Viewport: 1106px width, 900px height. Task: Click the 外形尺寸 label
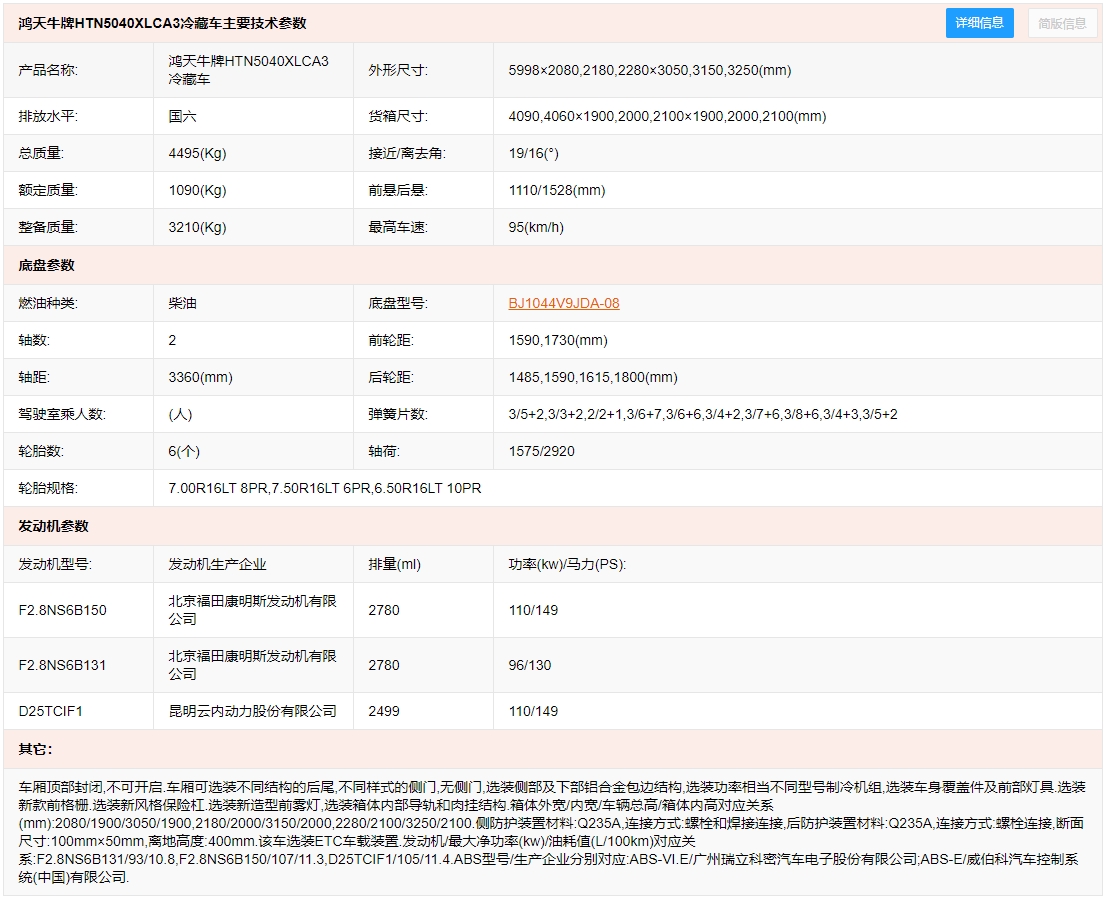[x=398, y=70]
